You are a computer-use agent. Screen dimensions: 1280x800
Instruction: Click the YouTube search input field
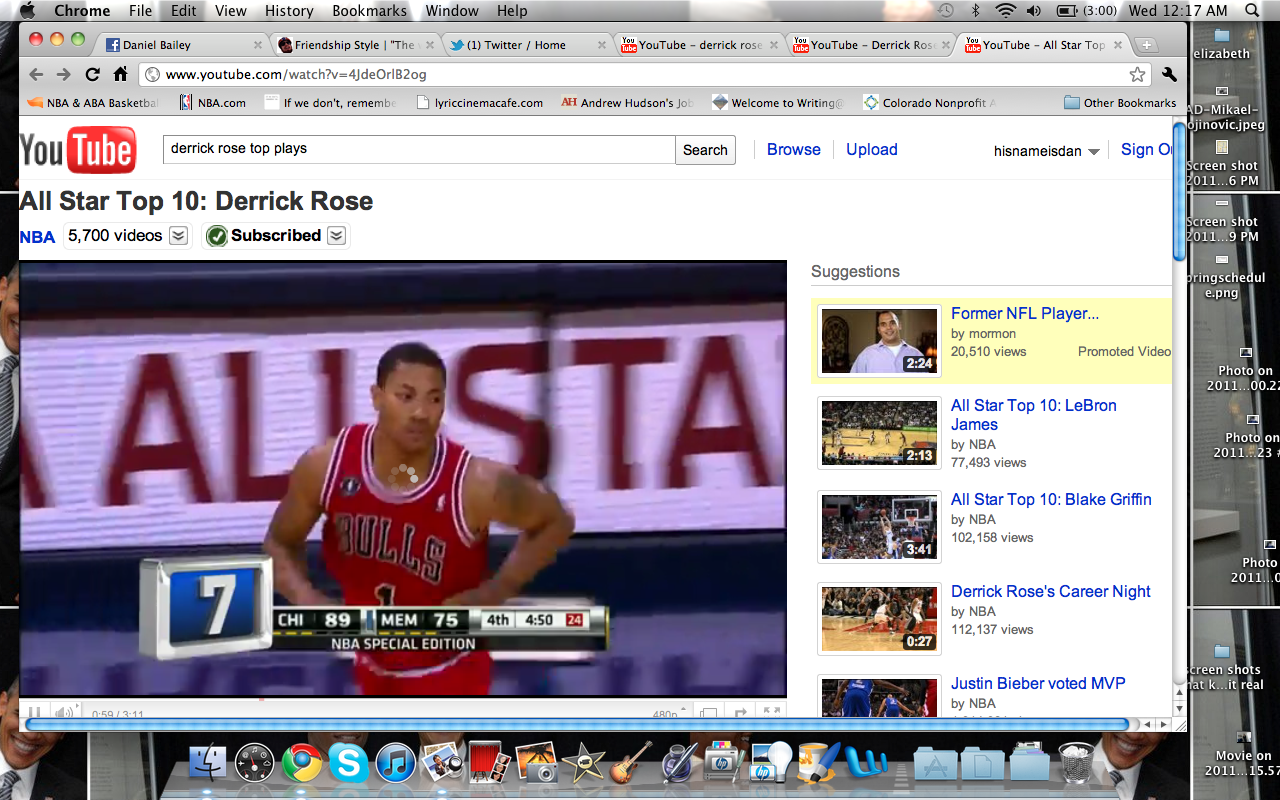click(x=419, y=149)
